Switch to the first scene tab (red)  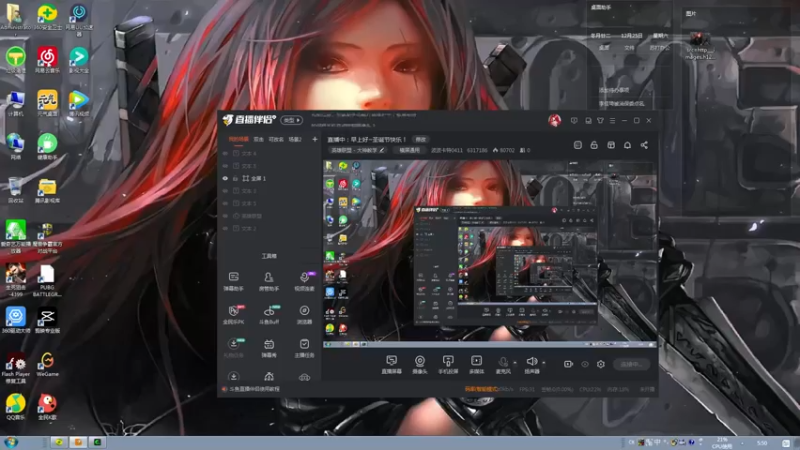coord(238,139)
